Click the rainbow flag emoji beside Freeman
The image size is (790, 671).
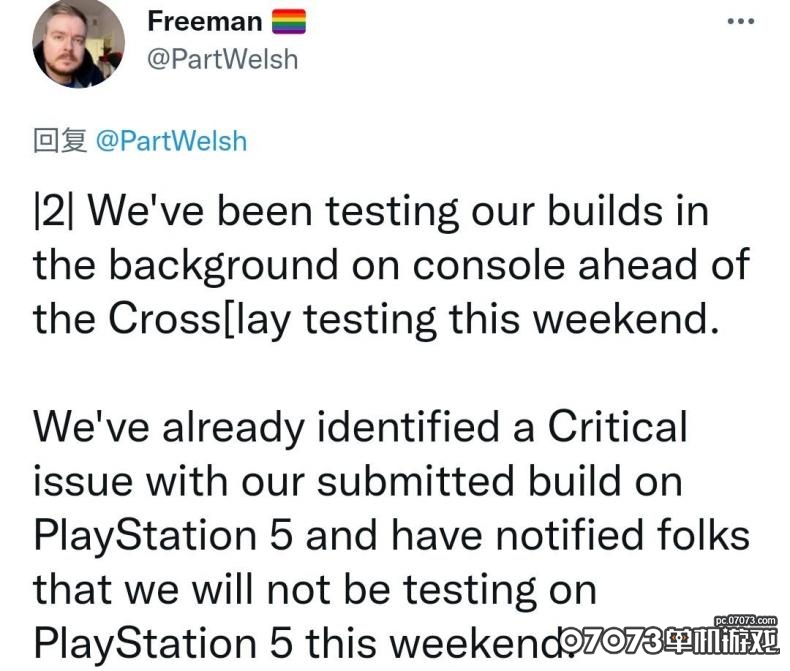point(289,22)
